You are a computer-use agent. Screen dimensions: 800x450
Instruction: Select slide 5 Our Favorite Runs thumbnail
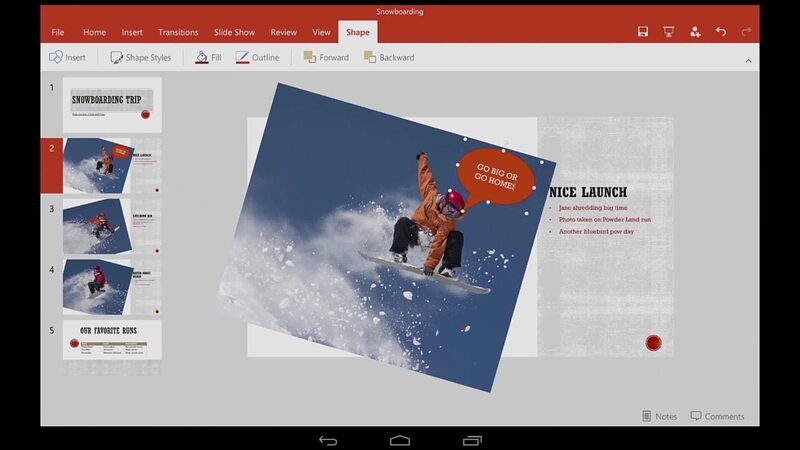tap(111, 340)
